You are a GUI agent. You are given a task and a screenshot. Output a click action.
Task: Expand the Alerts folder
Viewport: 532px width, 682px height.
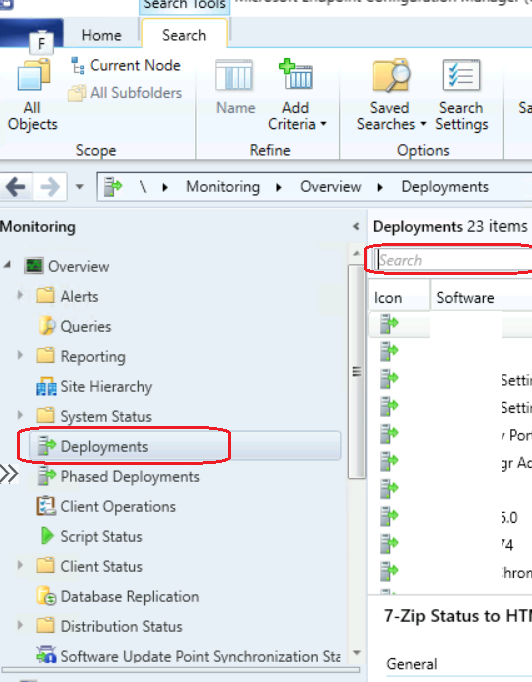20,296
